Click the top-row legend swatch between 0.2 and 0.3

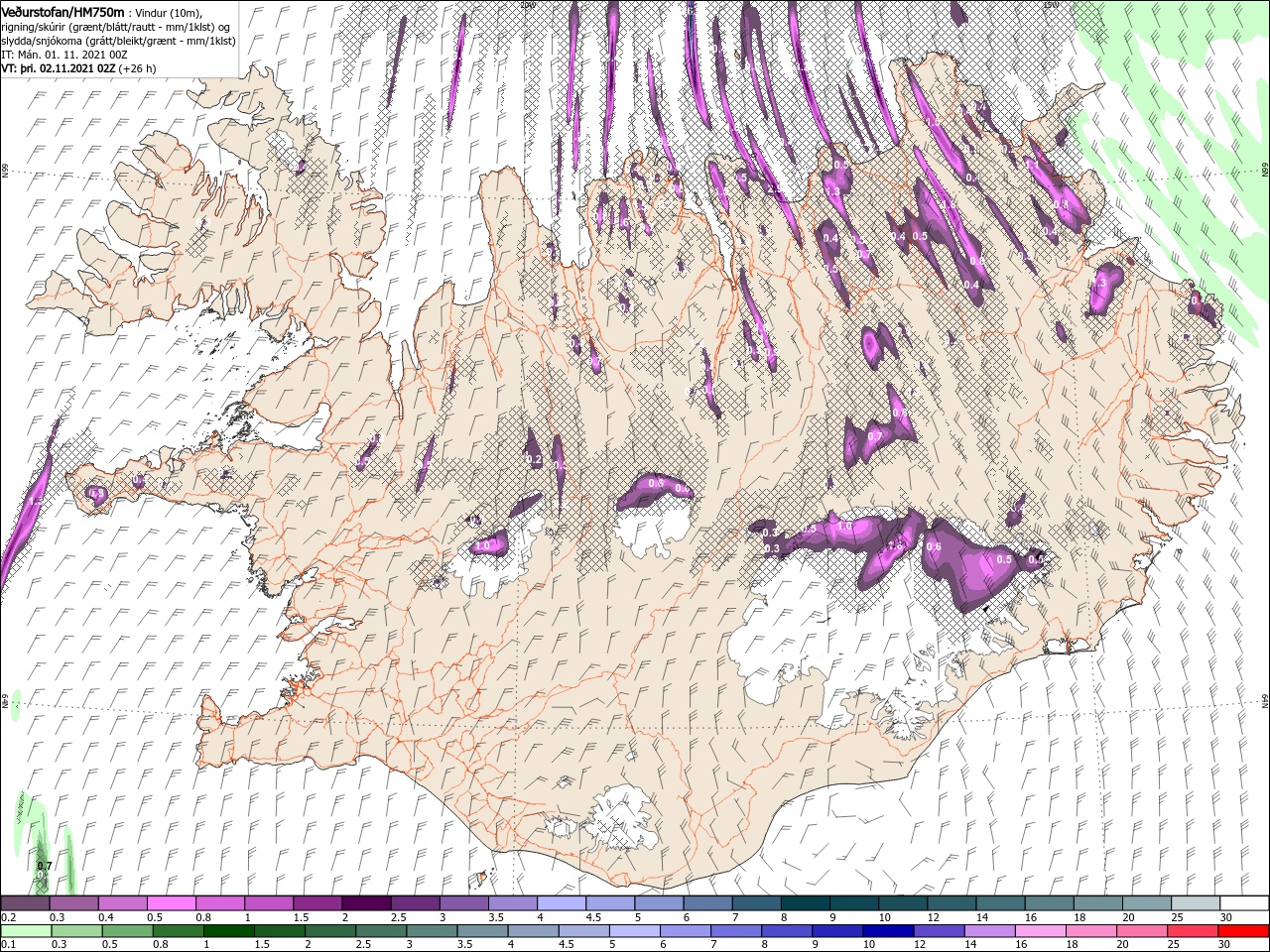[26, 903]
